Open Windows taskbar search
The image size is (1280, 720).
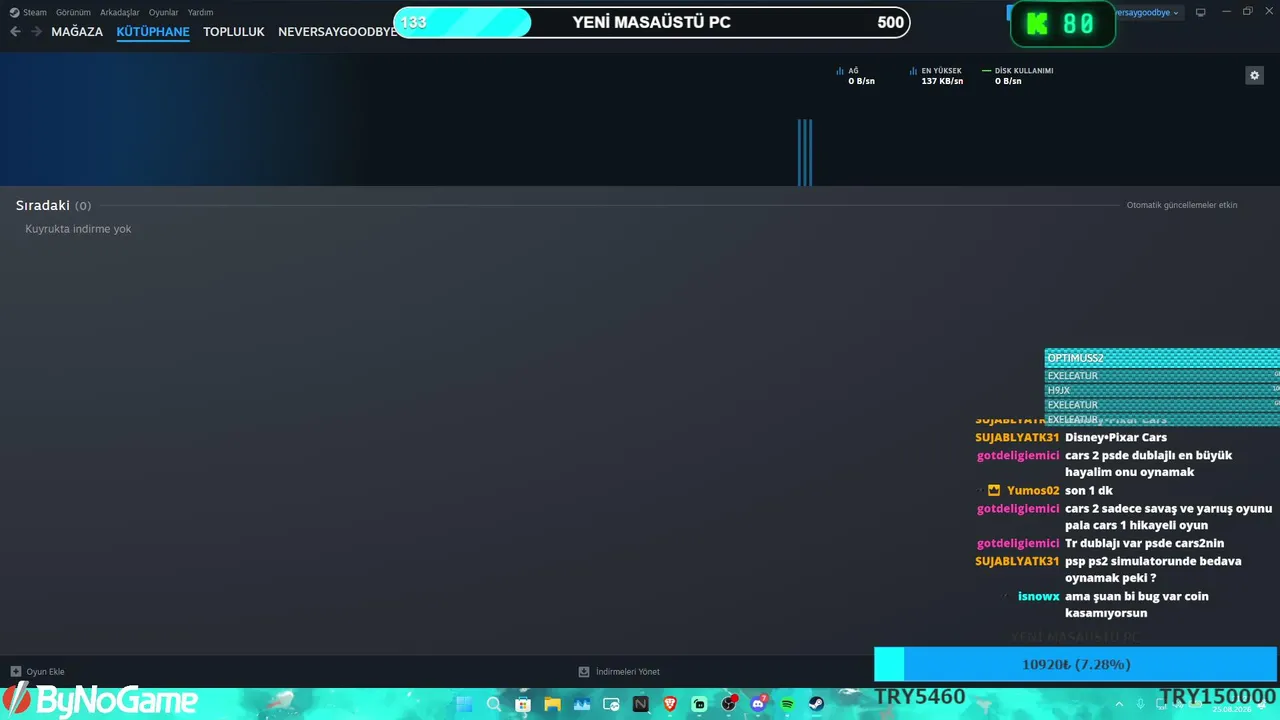click(493, 704)
